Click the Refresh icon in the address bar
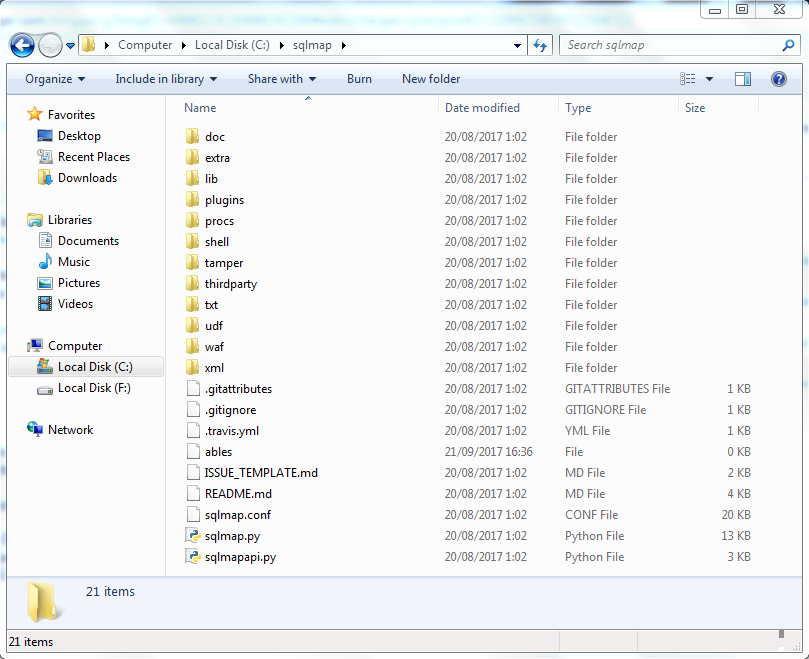809x659 pixels. point(540,45)
